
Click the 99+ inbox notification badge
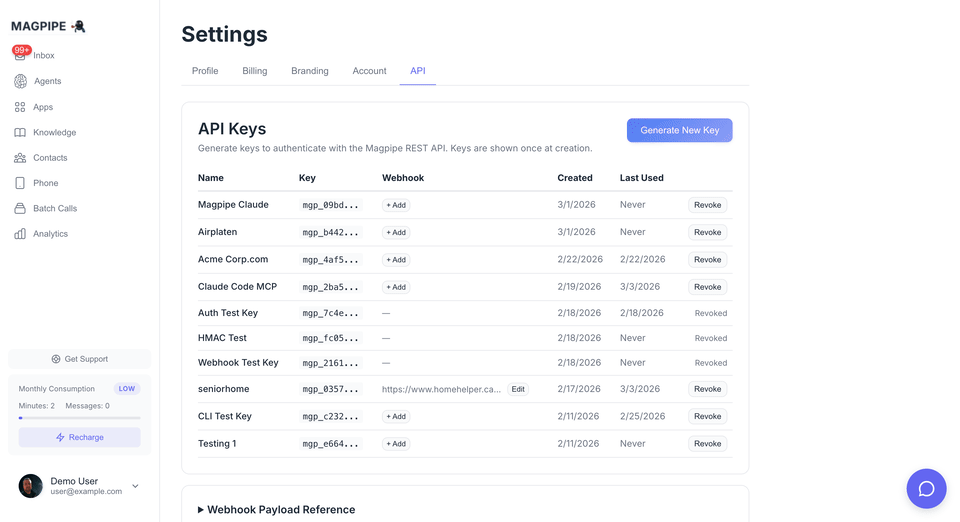[21, 50]
